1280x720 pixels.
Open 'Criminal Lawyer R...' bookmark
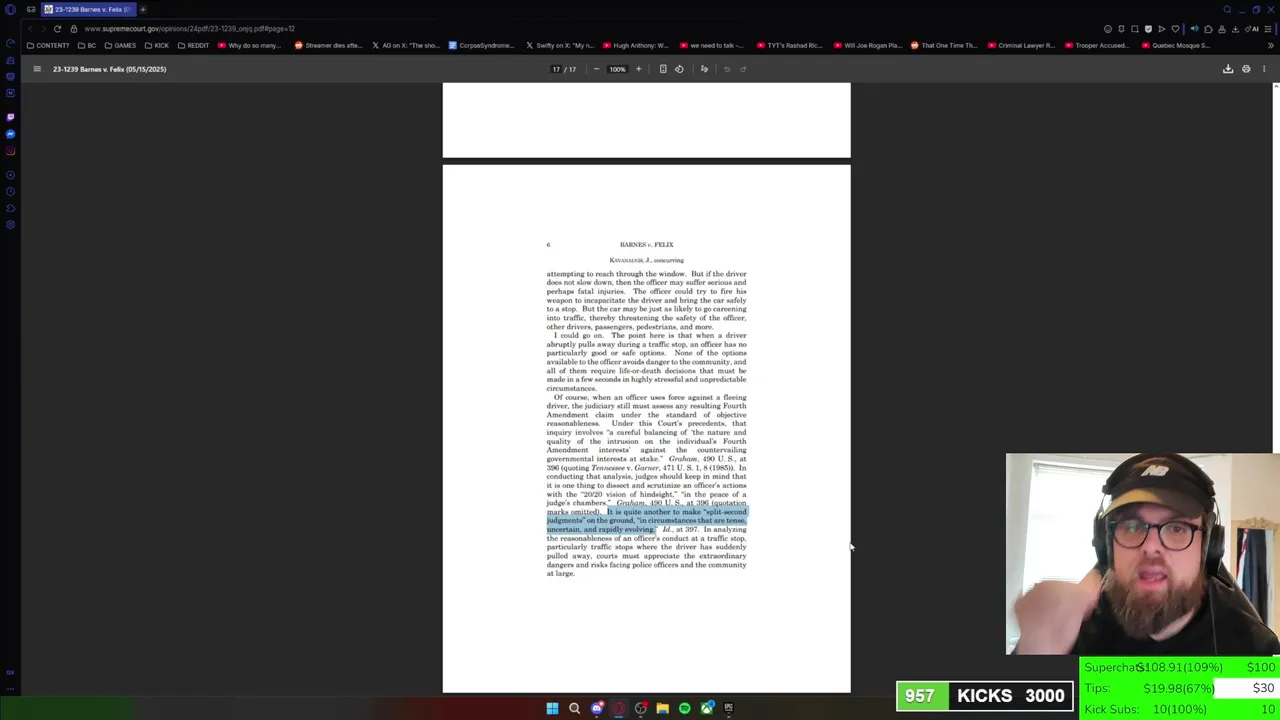1021,45
